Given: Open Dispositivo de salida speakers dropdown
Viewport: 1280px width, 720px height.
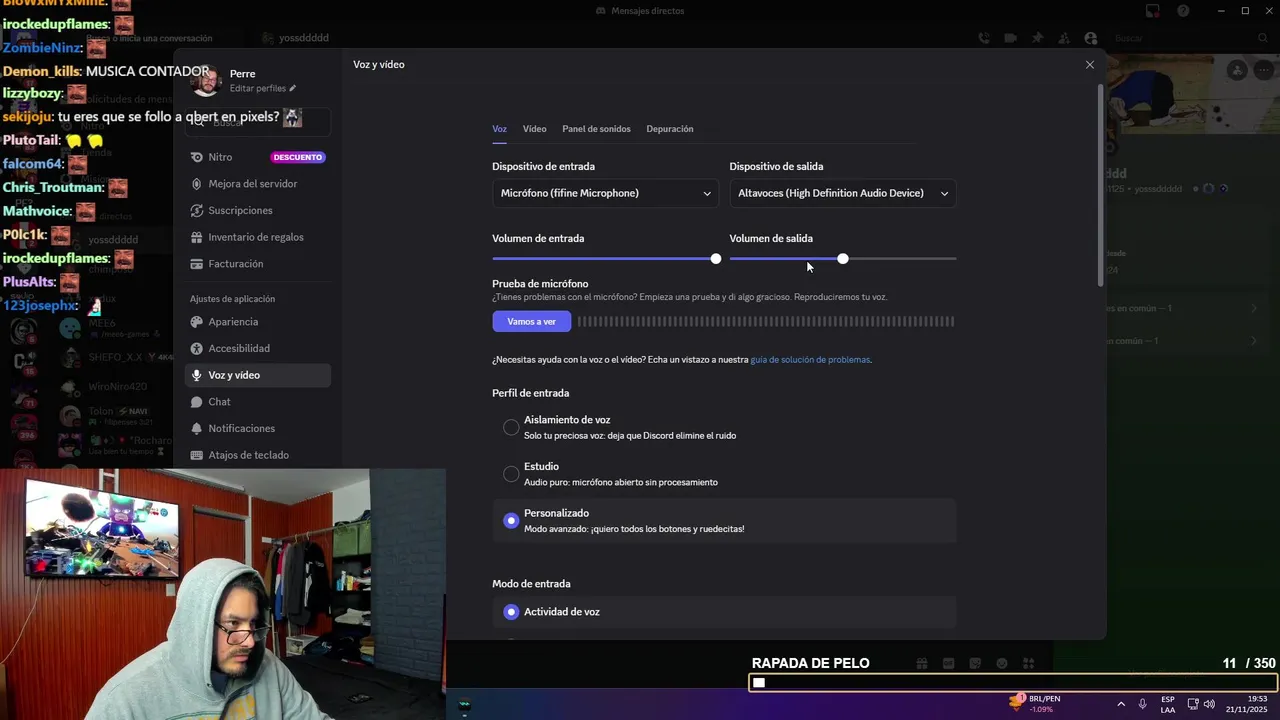Looking at the screenshot, I should click(843, 193).
